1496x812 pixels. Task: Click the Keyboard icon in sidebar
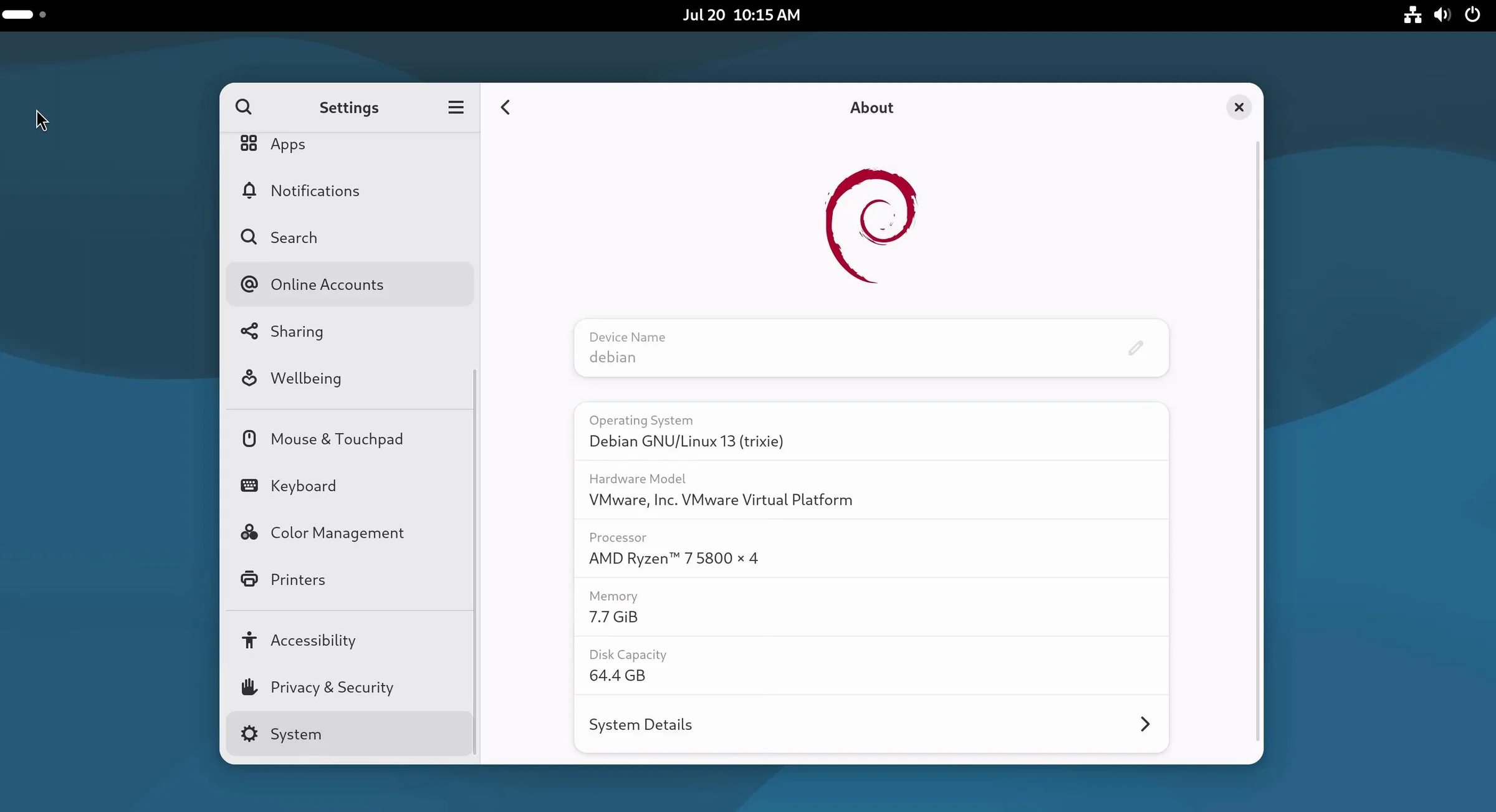pos(249,485)
